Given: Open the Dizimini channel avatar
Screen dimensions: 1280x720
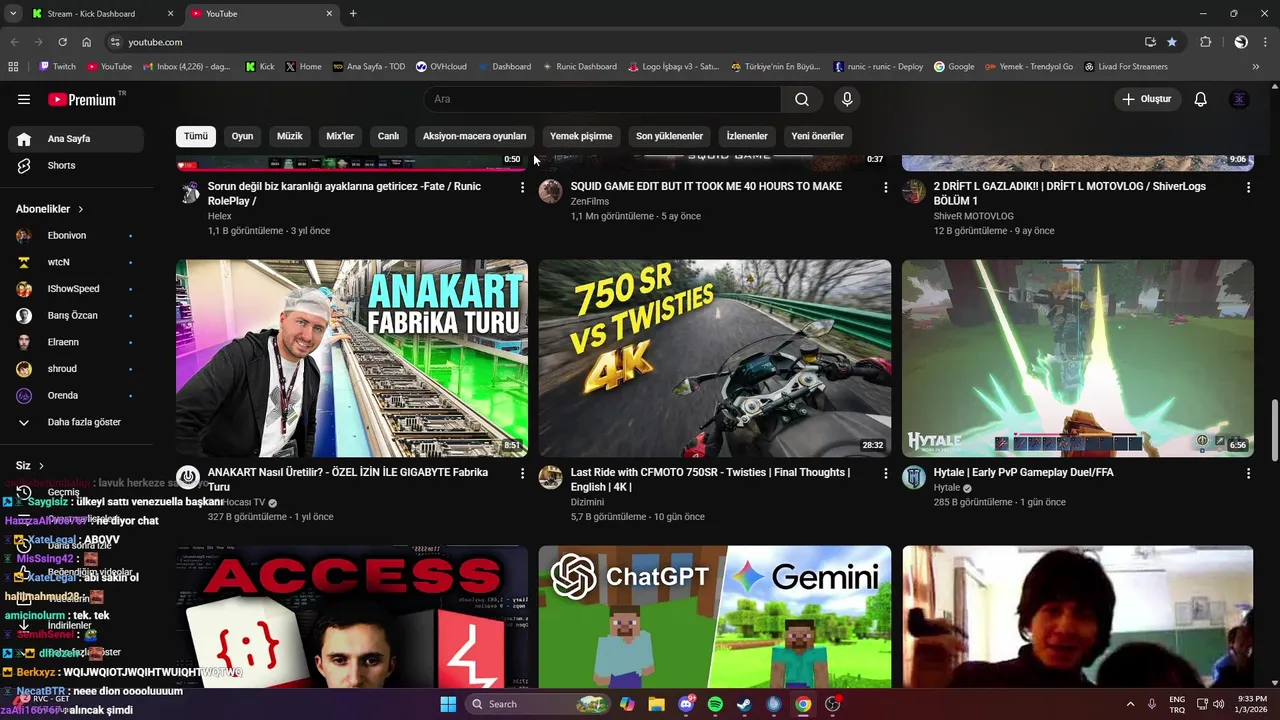Looking at the screenshot, I should (x=551, y=477).
